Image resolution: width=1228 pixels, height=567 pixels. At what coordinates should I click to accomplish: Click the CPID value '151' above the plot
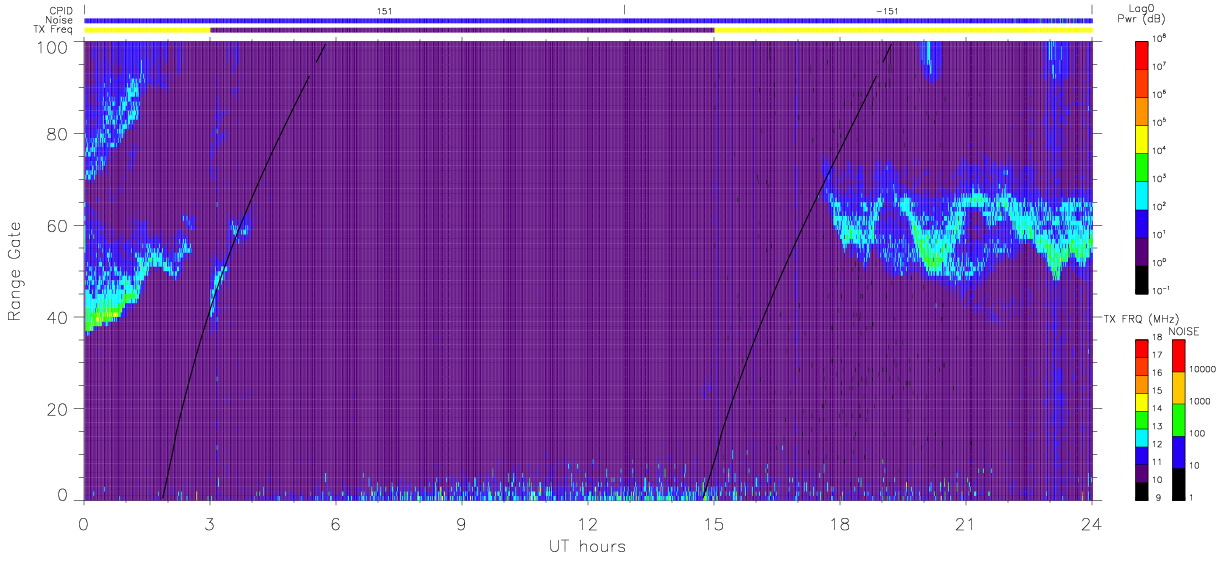coord(384,10)
